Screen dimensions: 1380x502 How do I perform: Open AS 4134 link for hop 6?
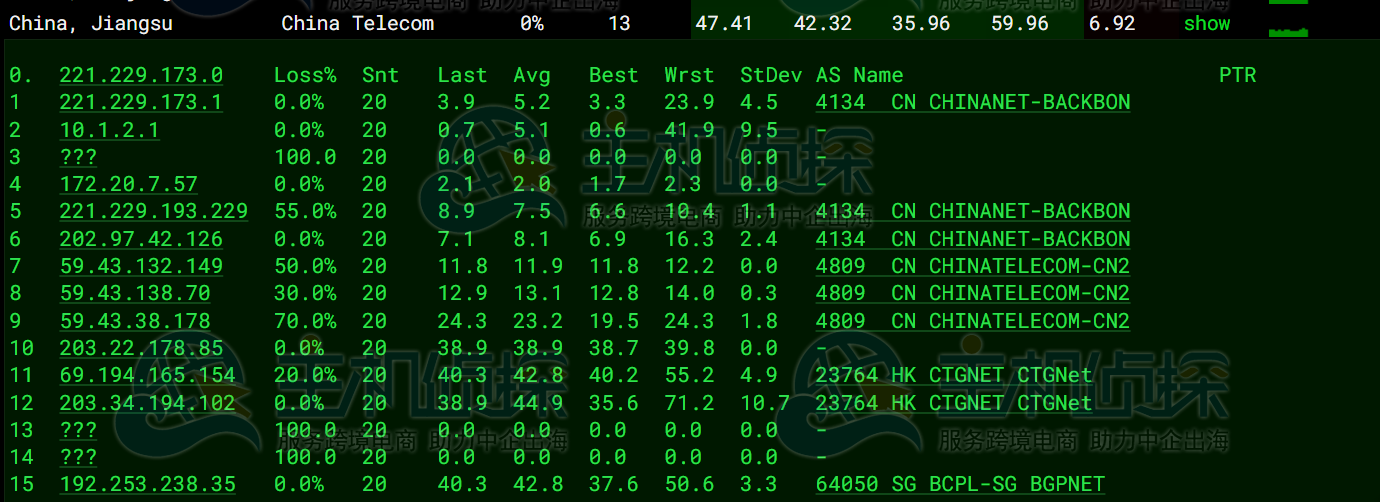(x=973, y=239)
